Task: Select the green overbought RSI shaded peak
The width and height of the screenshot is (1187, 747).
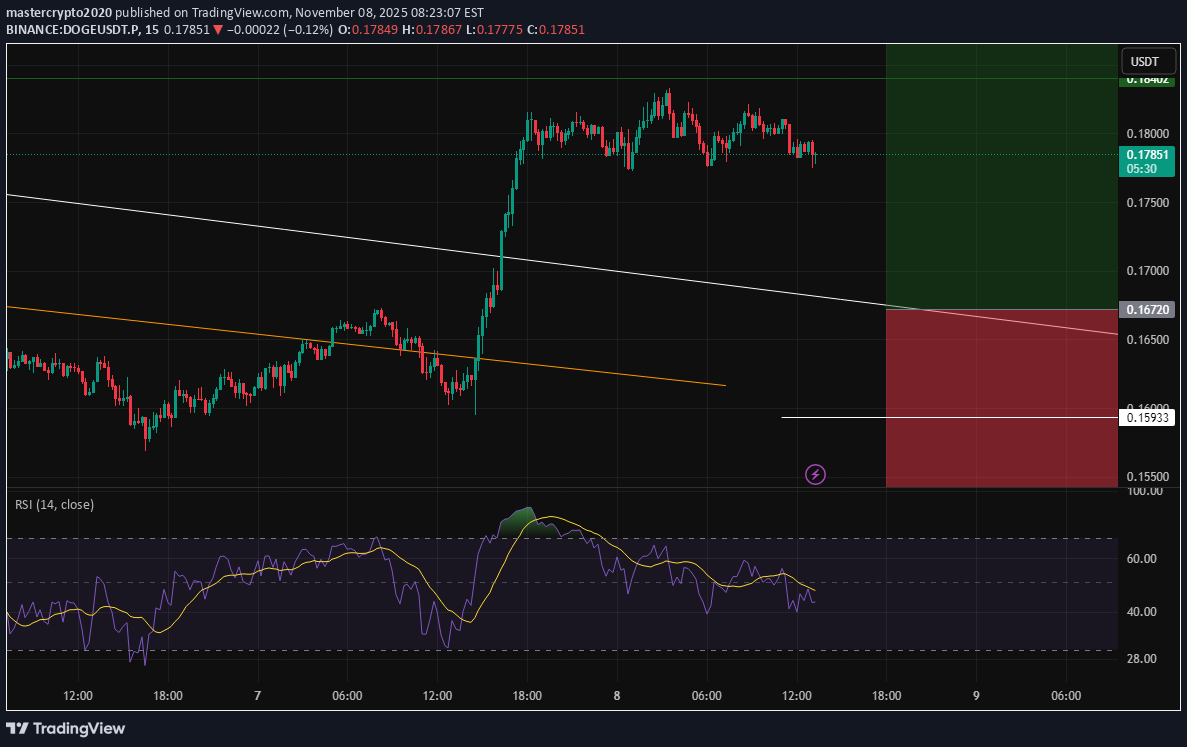Action: tap(520, 523)
